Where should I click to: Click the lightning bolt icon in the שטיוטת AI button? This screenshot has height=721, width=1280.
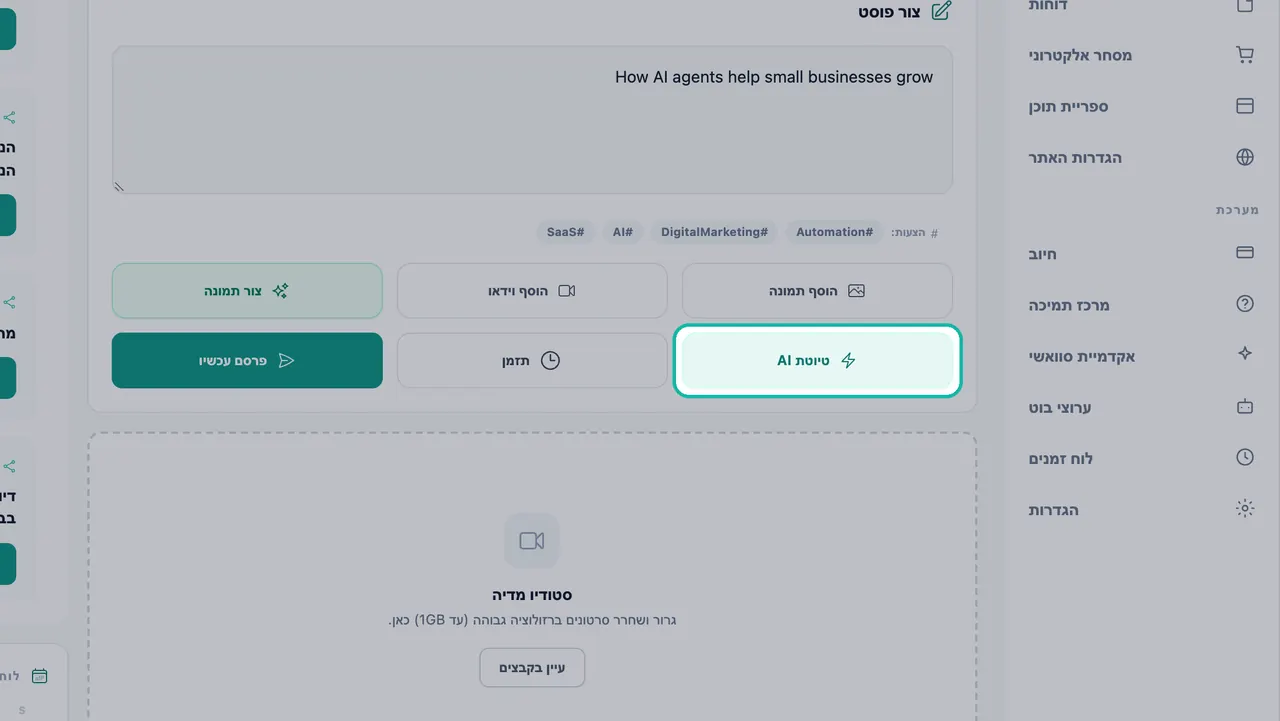click(x=848, y=361)
